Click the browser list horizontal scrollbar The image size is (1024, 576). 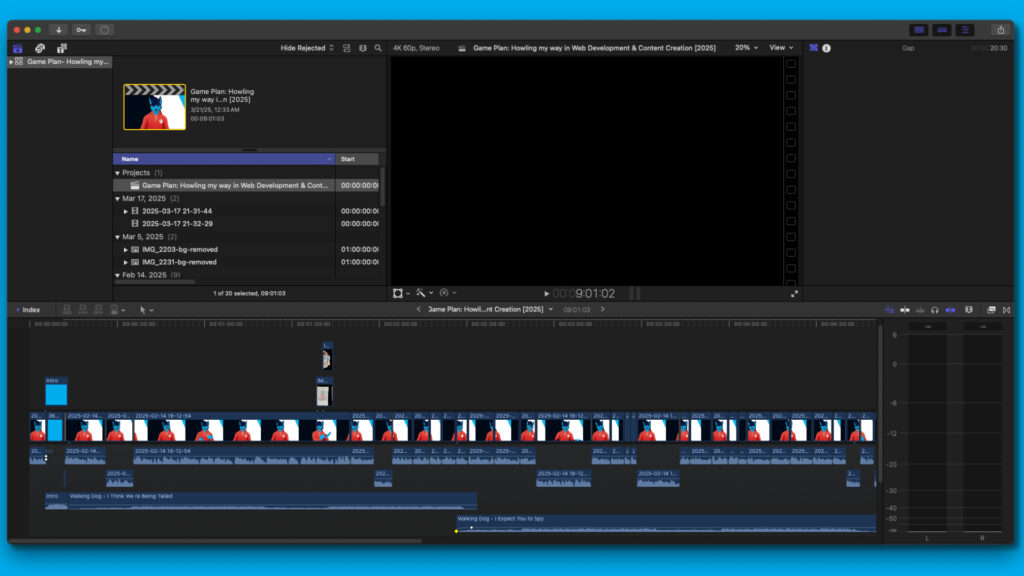pos(155,282)
